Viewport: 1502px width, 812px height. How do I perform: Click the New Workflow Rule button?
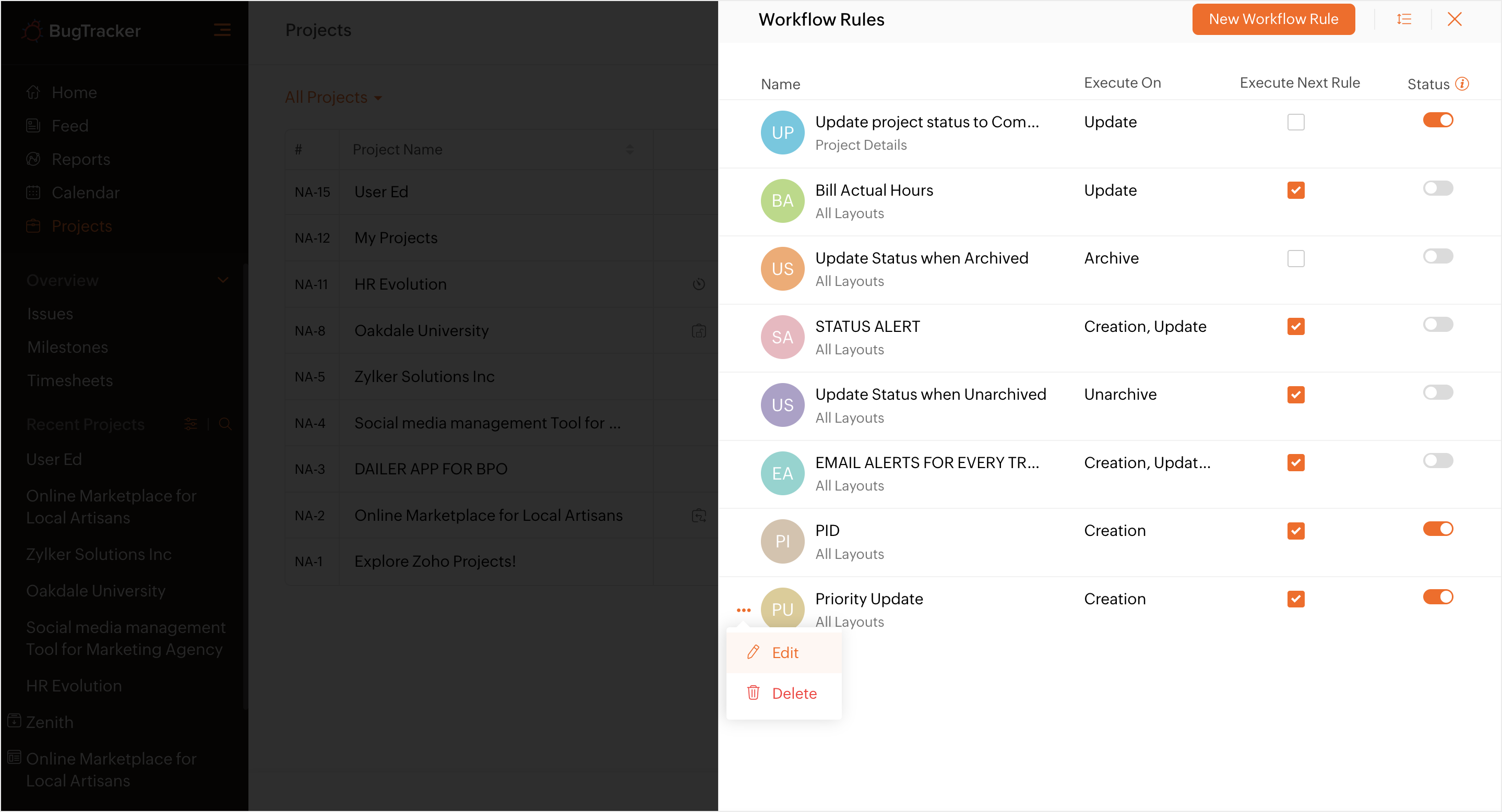tap(1273, 19)
